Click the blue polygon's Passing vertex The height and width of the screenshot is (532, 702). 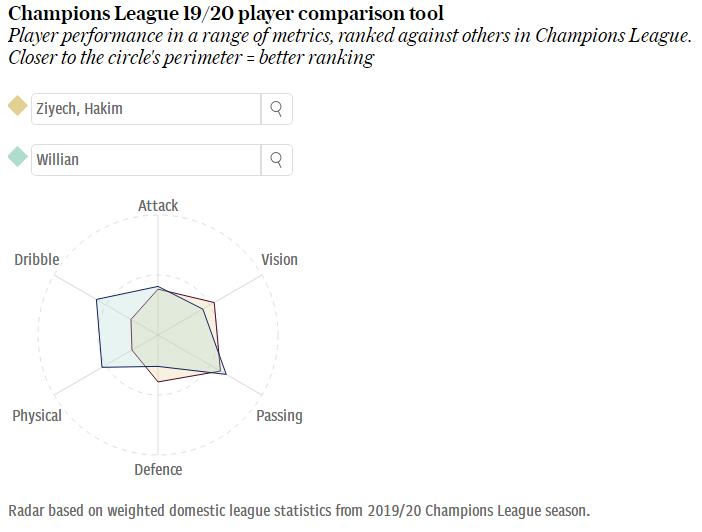point(226,374)
